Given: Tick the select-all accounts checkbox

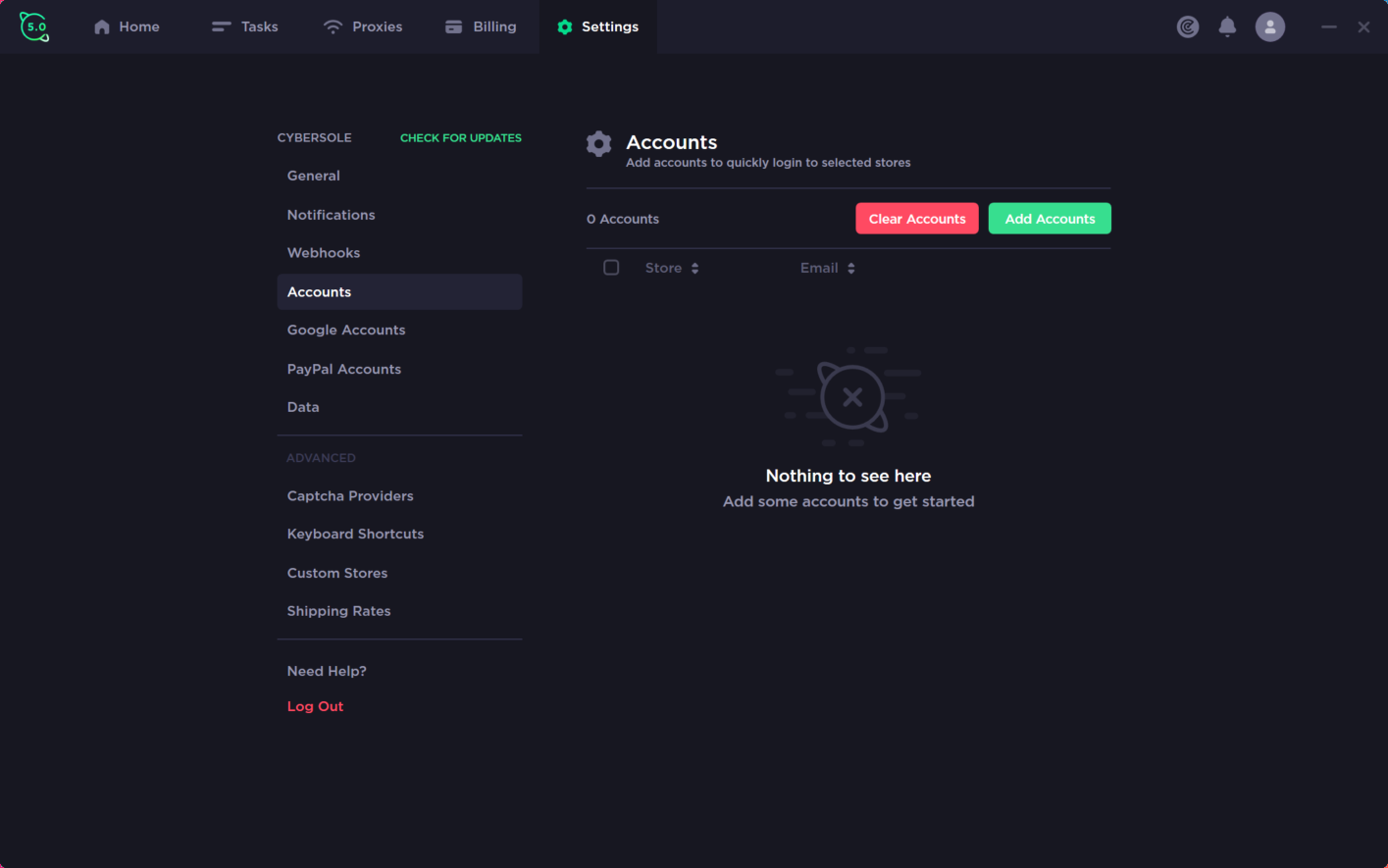Looking at the screenshot, I should [611, 268].
